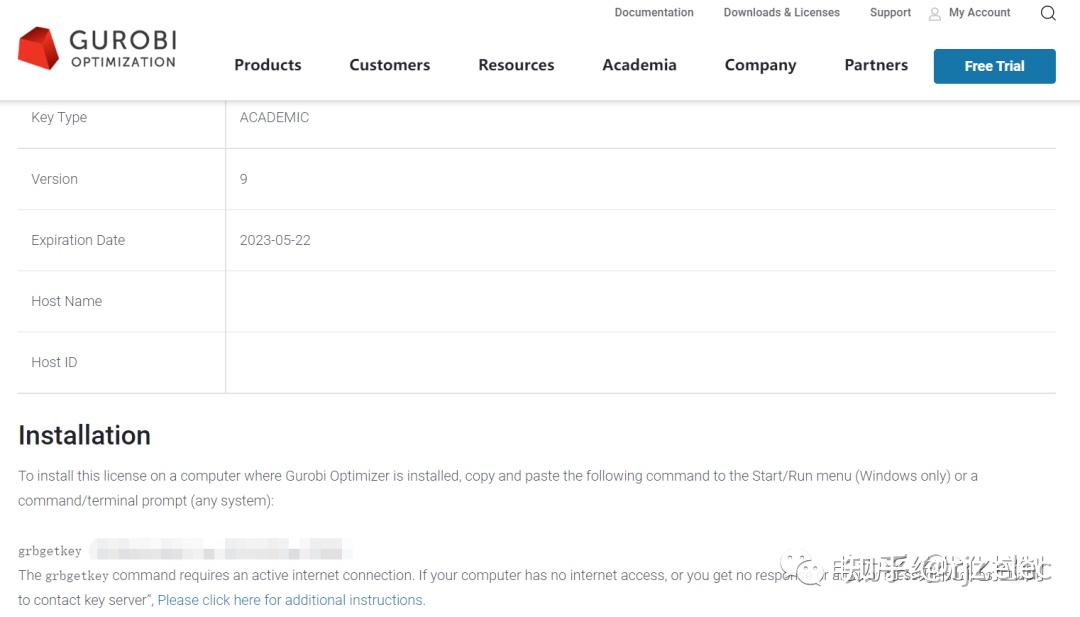Viewport: 1080px width, 617px height.
Task: Select the Partners menu item
Action: pyautogui.click(x=876, y=65)
